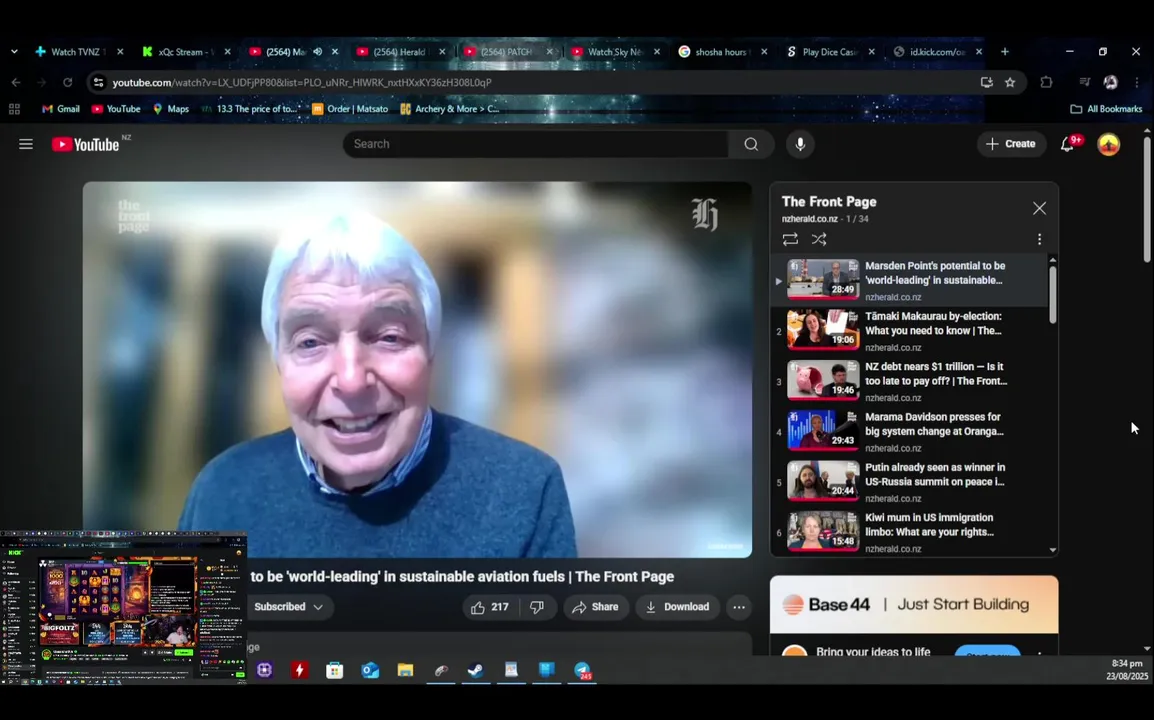
Task: Close The Front Page playlist panel
Action: click(x=1038, y=208)
